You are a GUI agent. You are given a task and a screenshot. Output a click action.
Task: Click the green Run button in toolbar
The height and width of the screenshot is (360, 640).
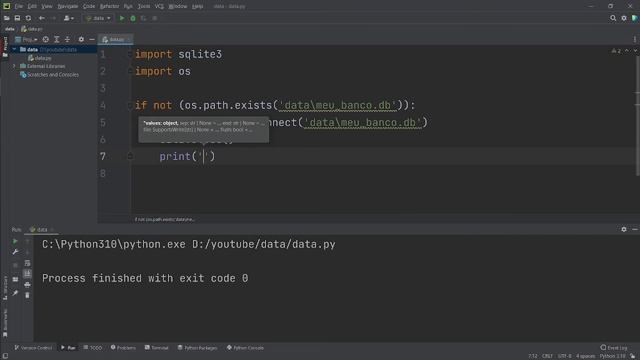point(122,18)
